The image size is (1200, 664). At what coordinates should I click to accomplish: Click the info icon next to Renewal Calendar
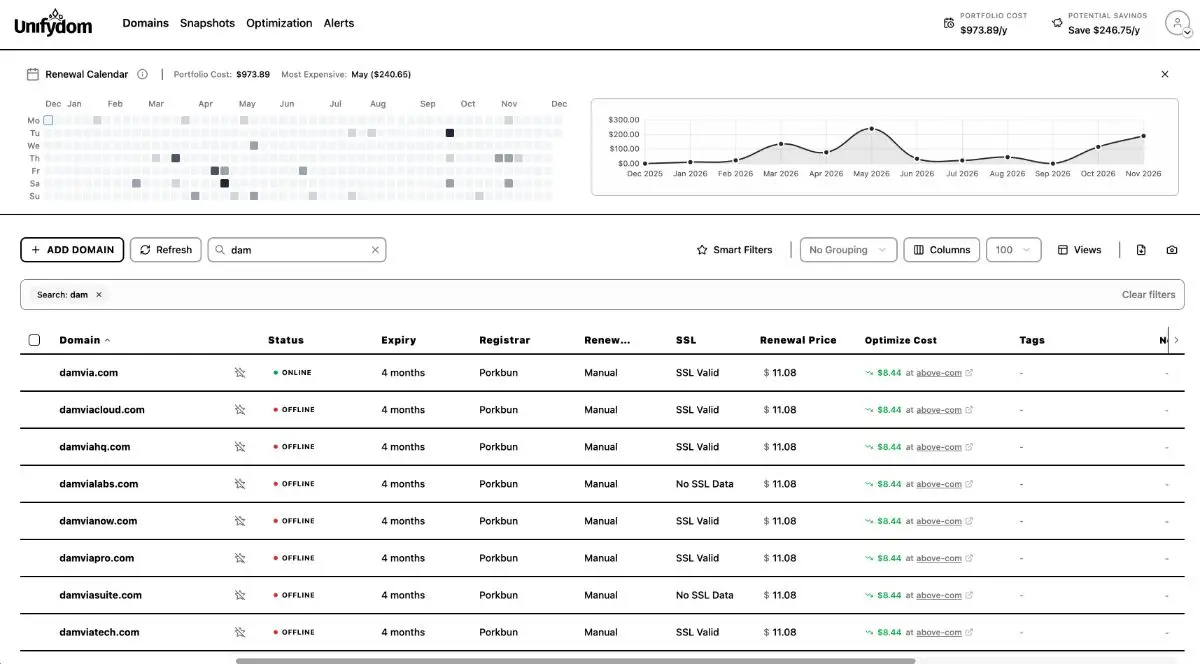point(142,73)
